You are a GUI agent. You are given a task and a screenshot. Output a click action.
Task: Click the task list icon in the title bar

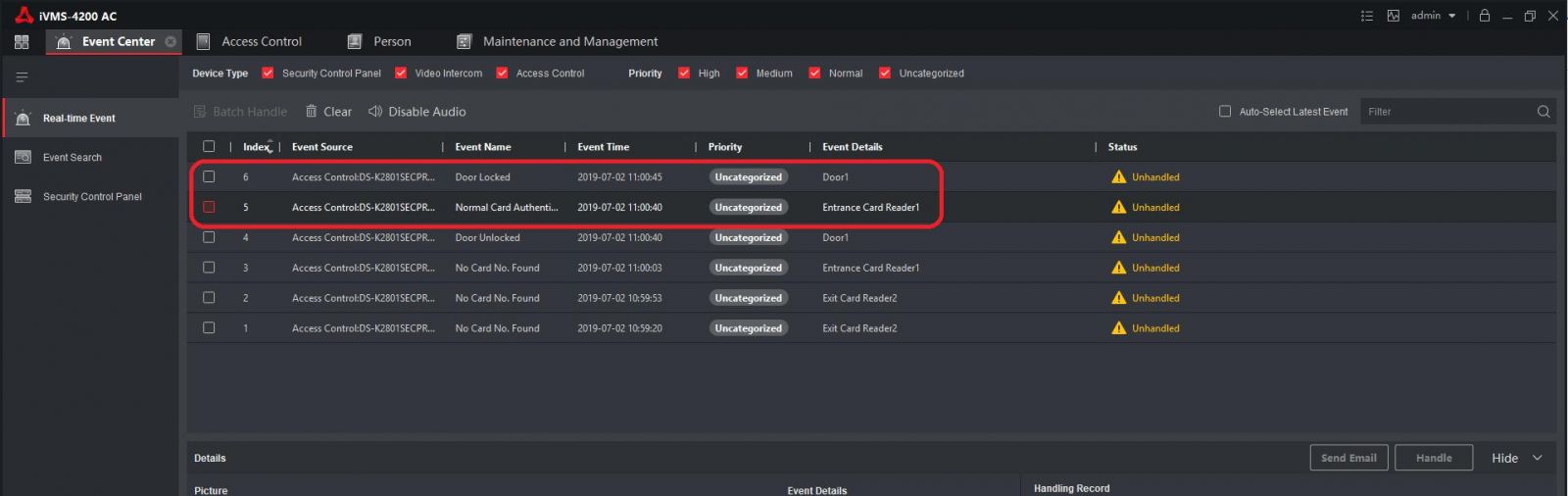pyautogui.click(x=1367, y=16)
